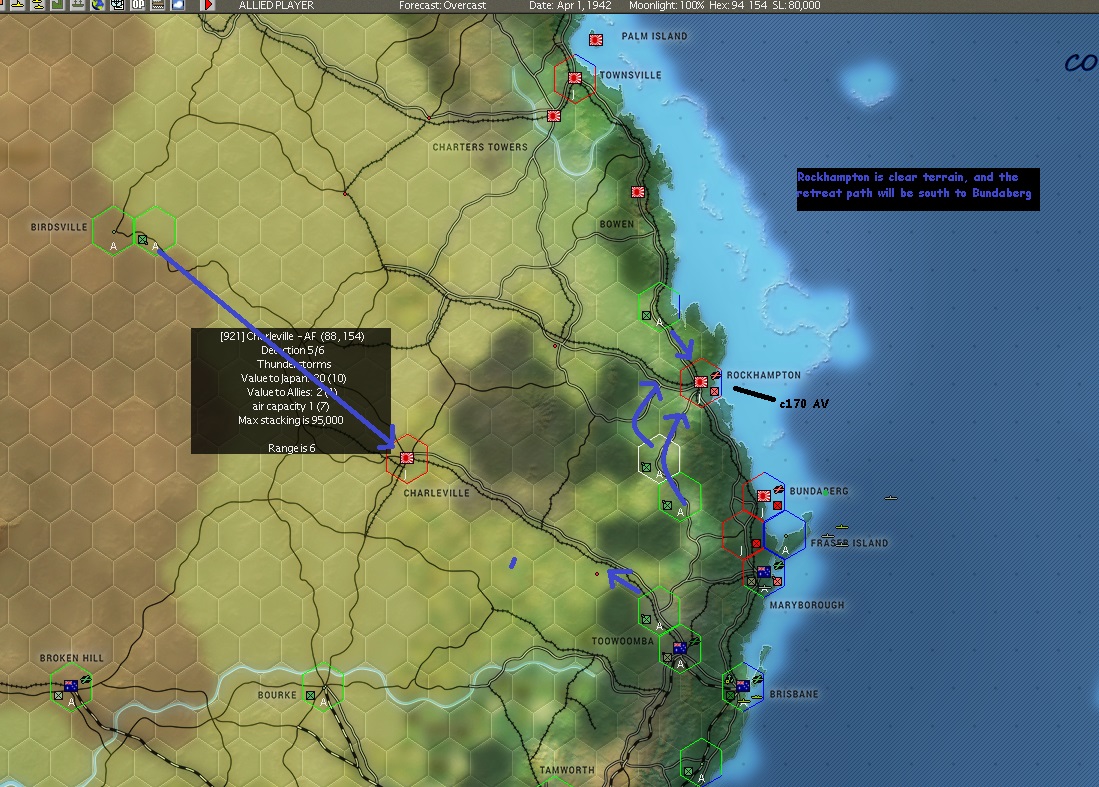Image resolution: width=1099 pixels, height=787 pixels.
Task: Click Allied hex on Fraser Island
Action: (x=784, y=534)
